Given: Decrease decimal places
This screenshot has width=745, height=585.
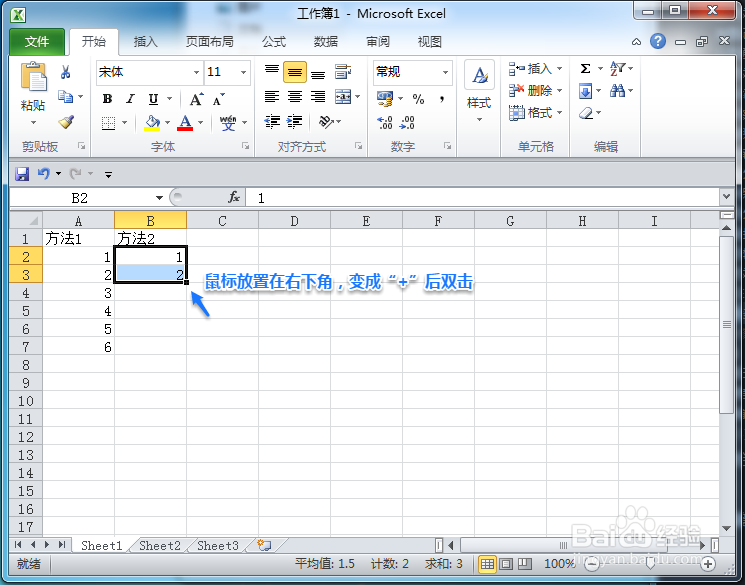Looking at the screenshot, I should point(407,123).
